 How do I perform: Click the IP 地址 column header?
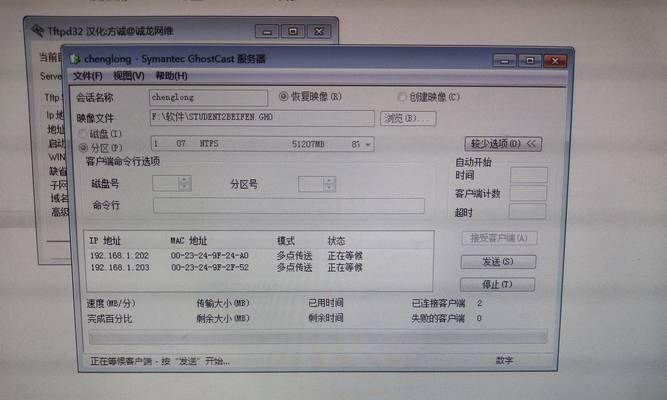[x=105, y=241]
